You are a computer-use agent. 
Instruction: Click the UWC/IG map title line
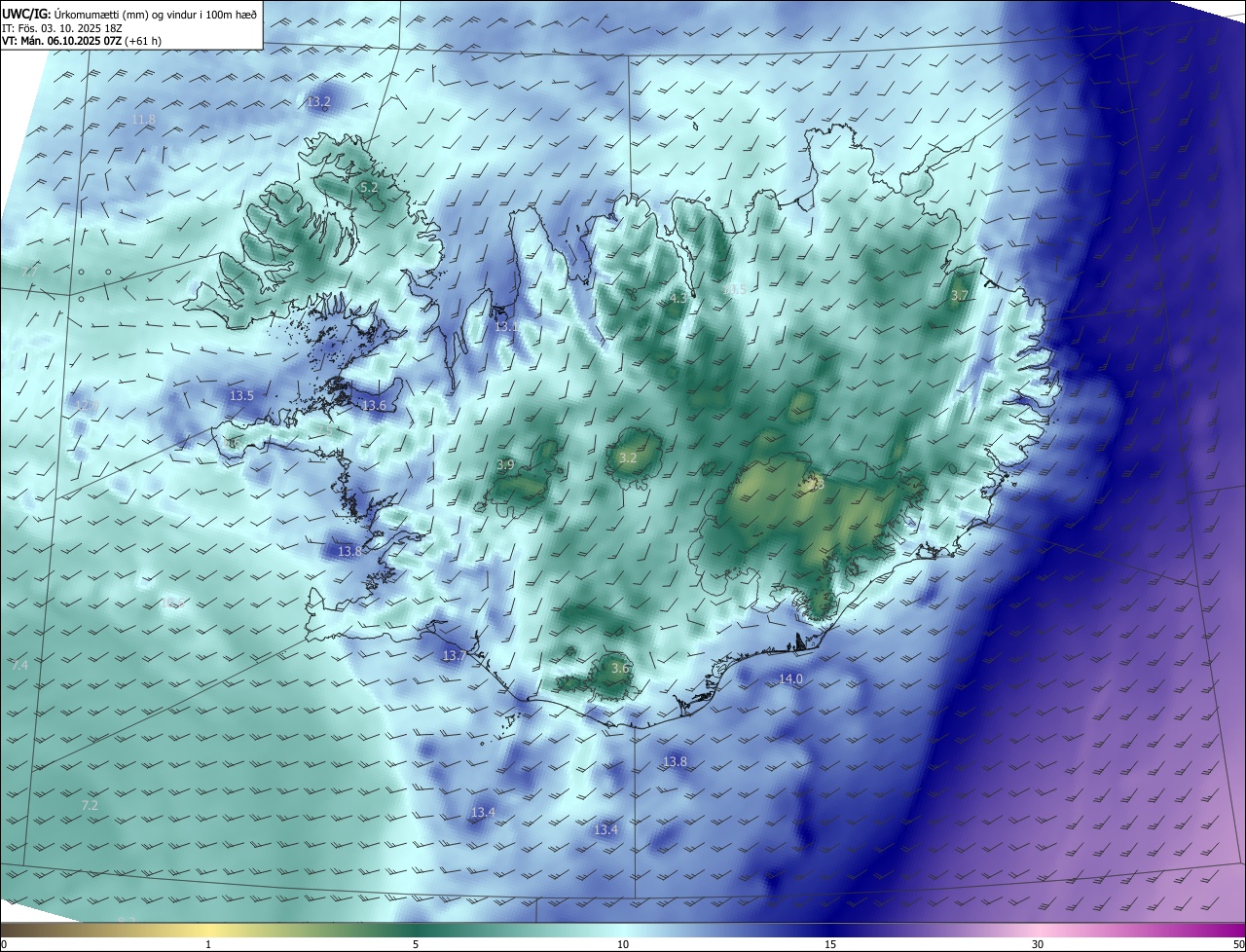pos(129,14)
